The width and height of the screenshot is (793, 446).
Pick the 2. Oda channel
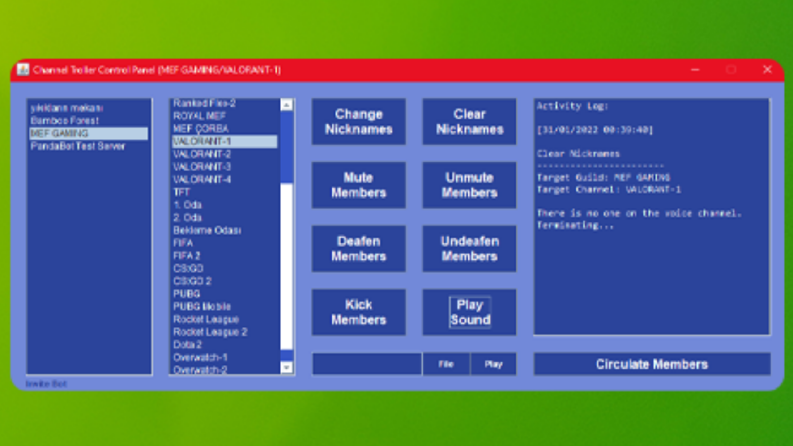[225, 217]
